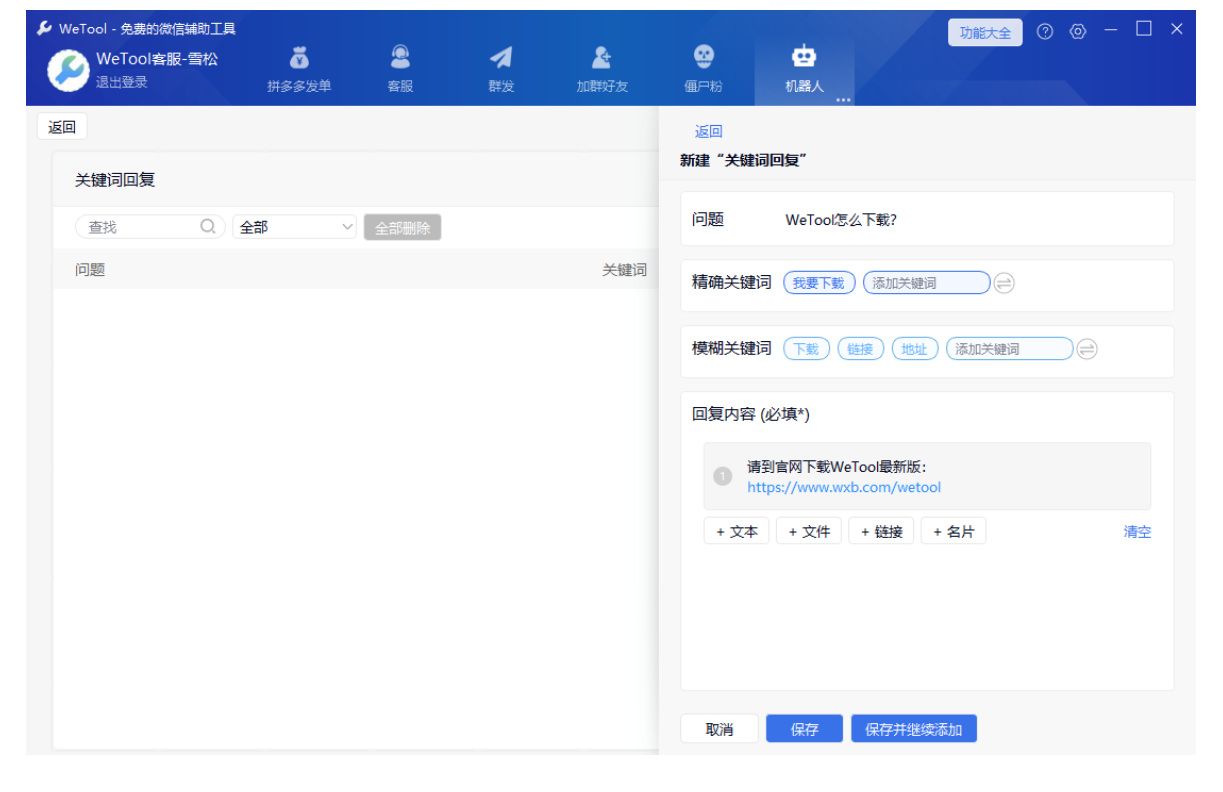Click the 关键词回复 panel title
The height and width of the screenshot is (792, 1223).
coord(115,180)
